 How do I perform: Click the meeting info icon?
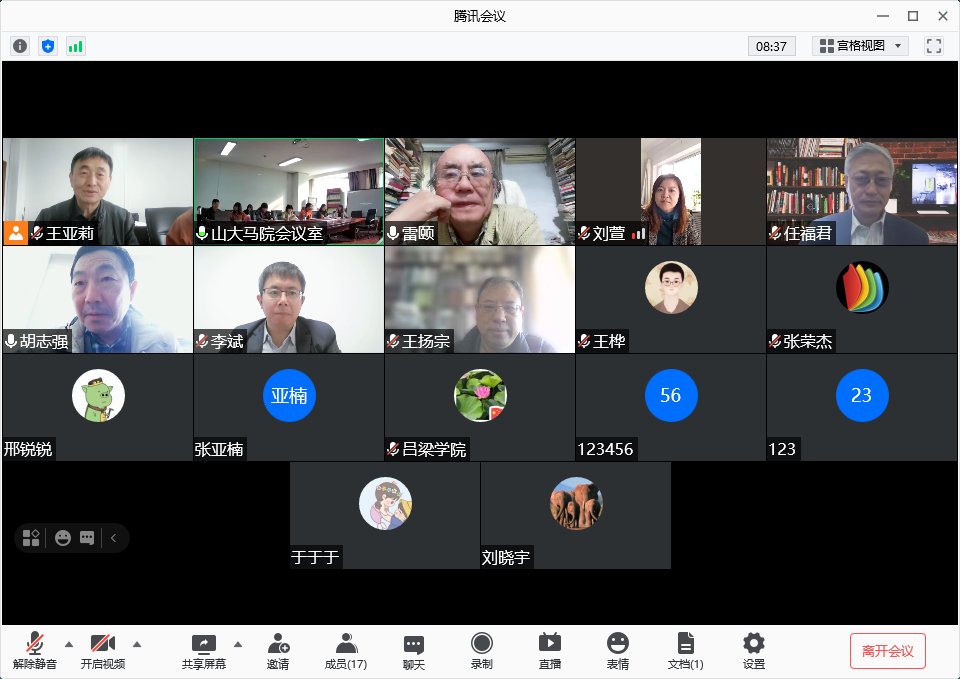[x=20, y=46]
